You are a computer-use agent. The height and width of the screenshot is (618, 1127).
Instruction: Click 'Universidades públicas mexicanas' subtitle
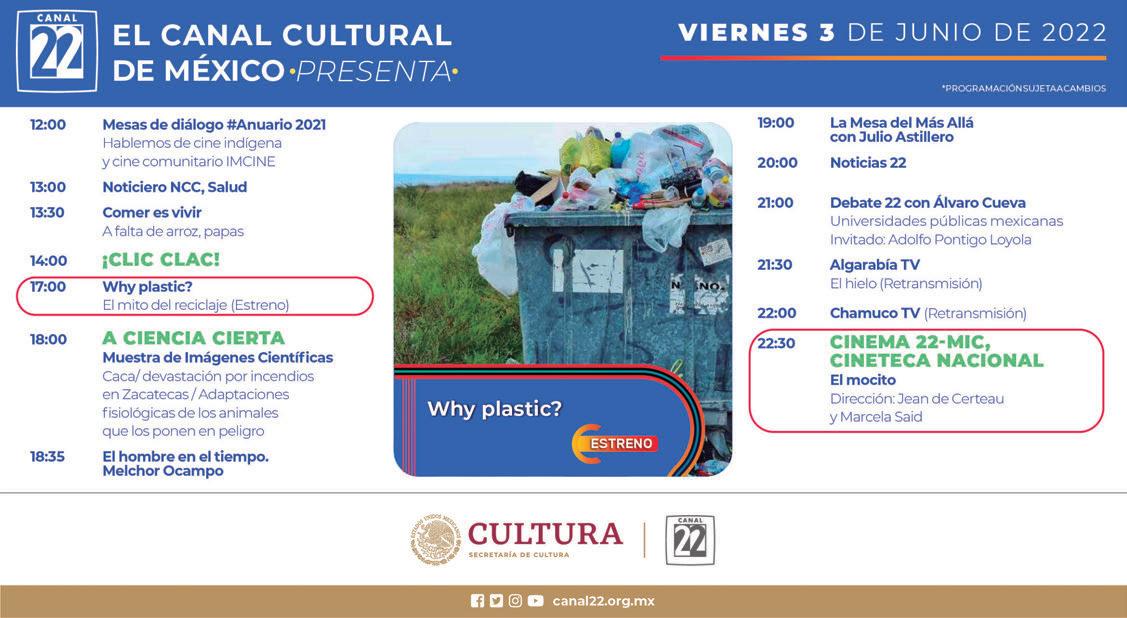(x=947, y=221)
